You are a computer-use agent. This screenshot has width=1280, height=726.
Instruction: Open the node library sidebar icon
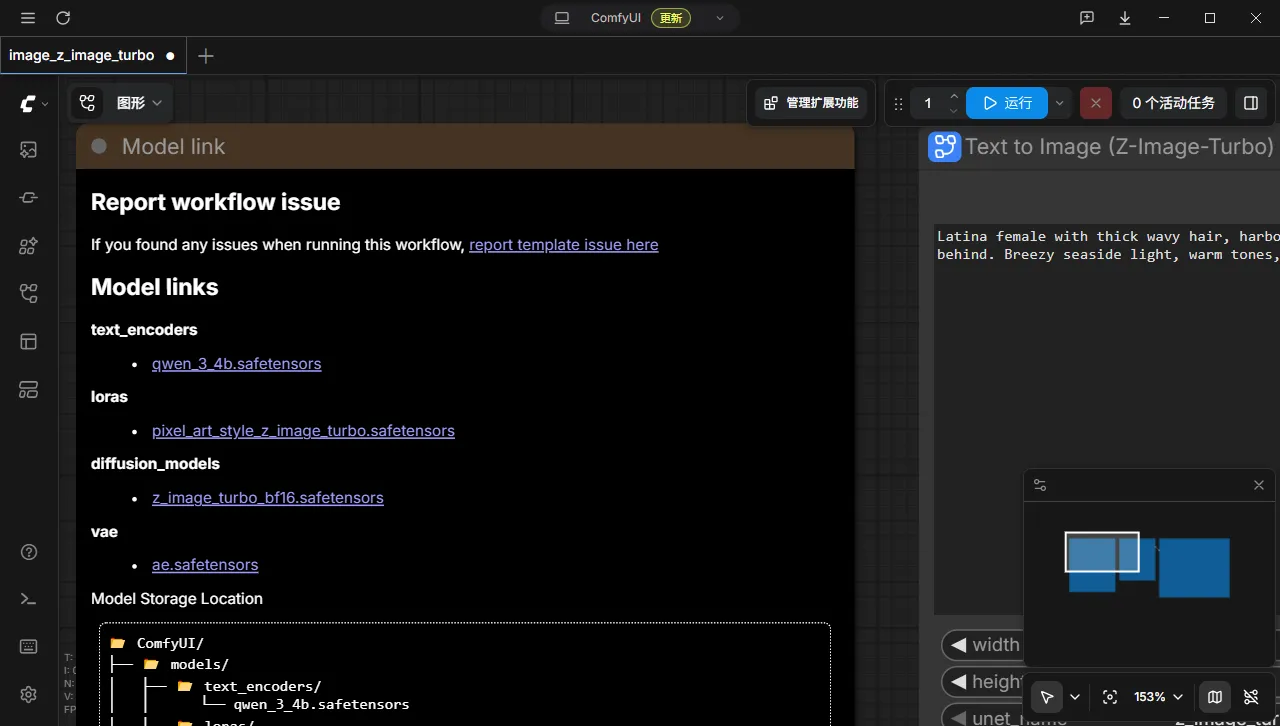tap(28, 198)
